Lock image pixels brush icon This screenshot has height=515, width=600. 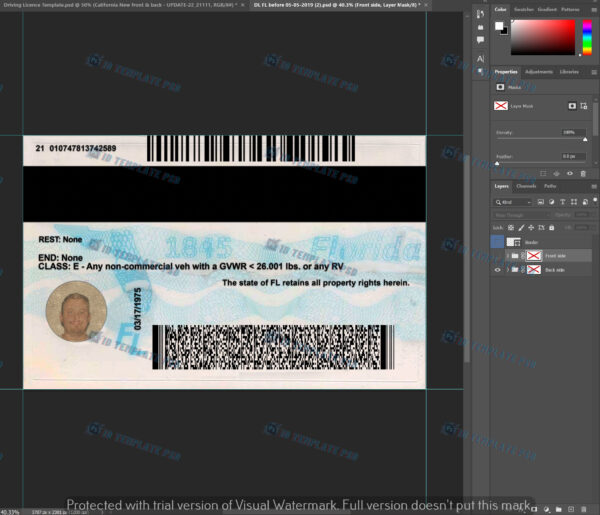tap(521, 228)
